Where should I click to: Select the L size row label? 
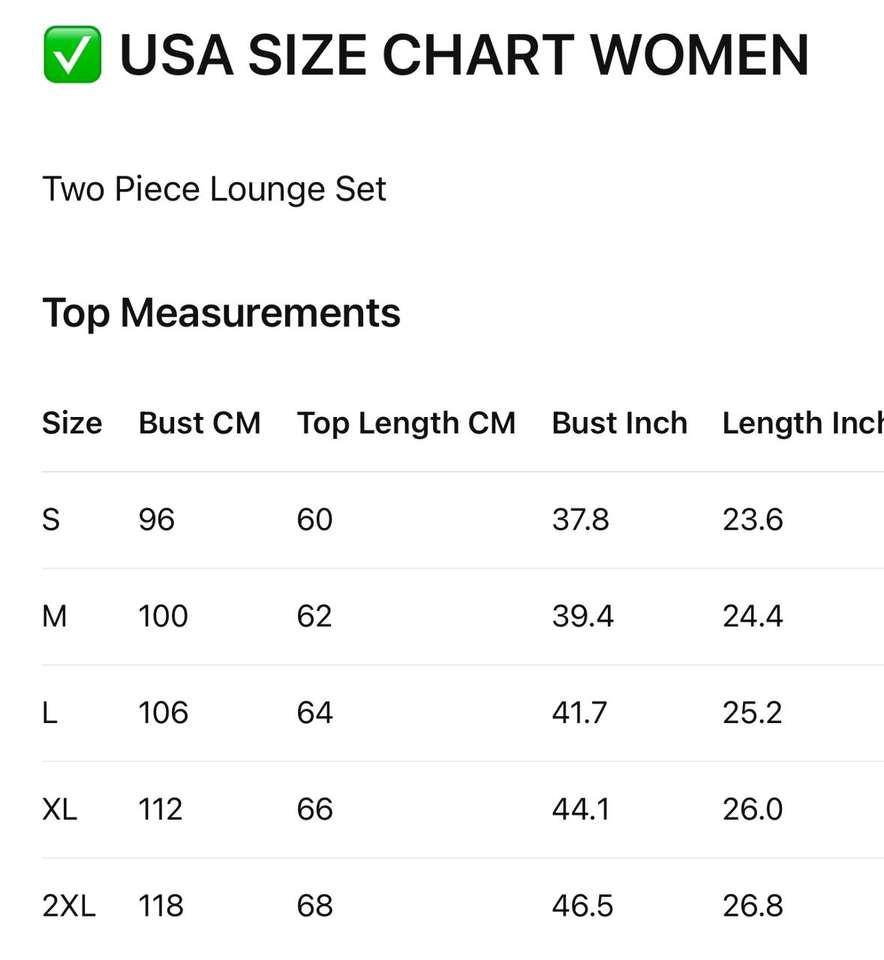(x=50, y=713)
